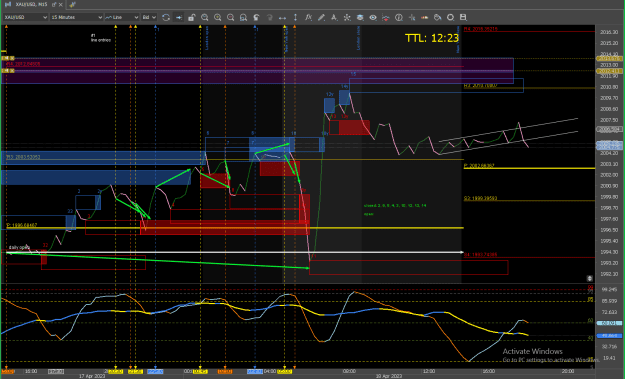625x379 pixels.
Task: Click the horizontal double-arrow scale icon
Action: tap(282, 17)
